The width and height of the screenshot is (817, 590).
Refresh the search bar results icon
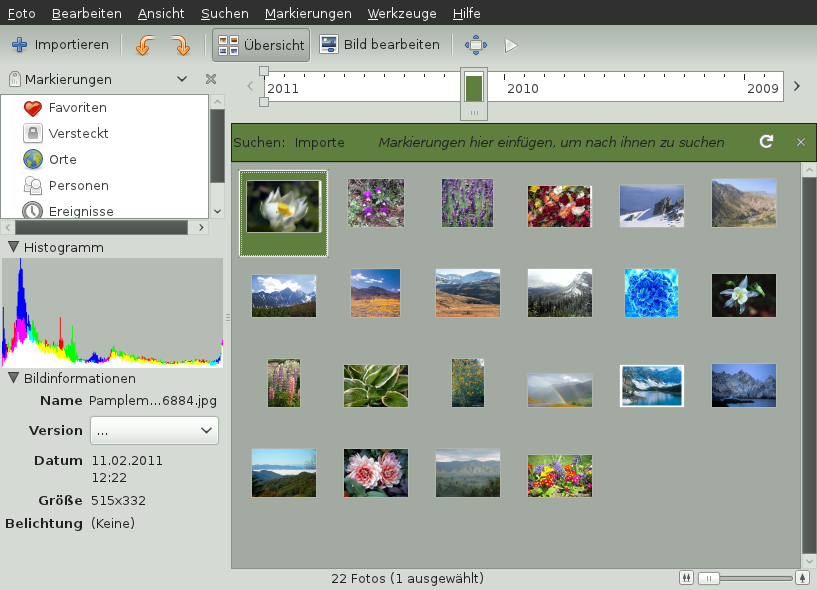pos(766,142)
